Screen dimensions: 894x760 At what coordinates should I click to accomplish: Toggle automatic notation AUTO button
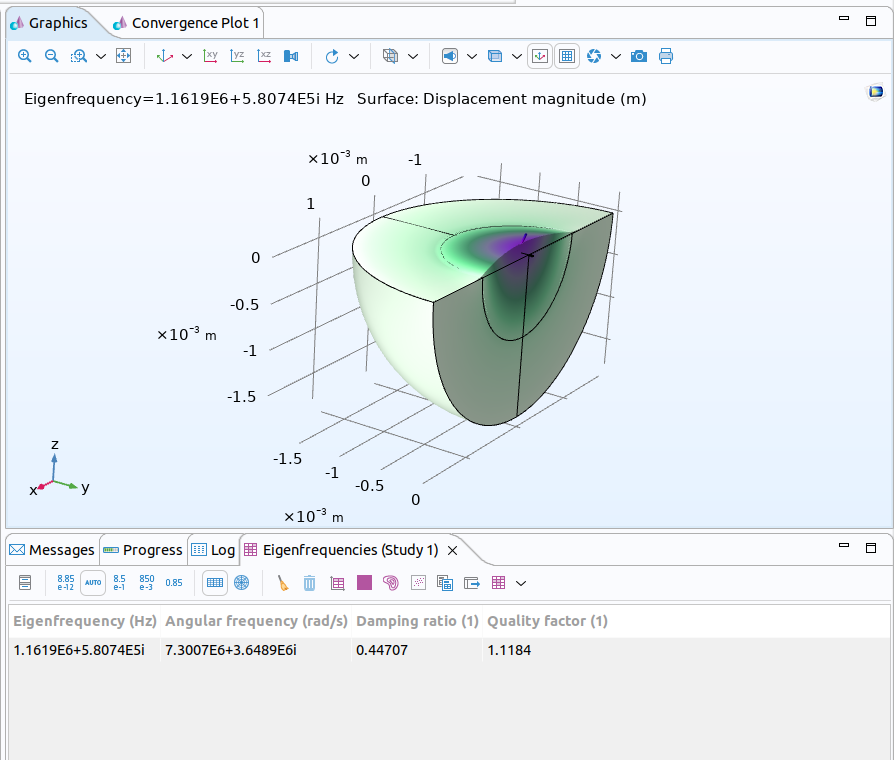[93, 582]
